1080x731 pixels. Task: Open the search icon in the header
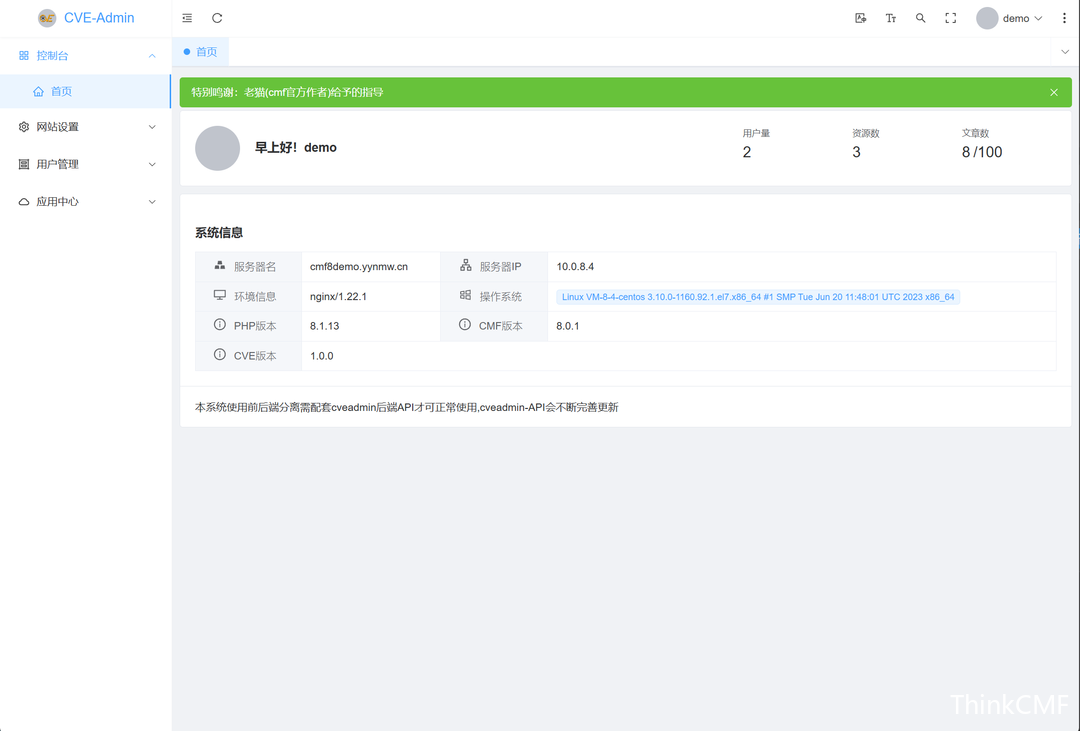(921, 18)
